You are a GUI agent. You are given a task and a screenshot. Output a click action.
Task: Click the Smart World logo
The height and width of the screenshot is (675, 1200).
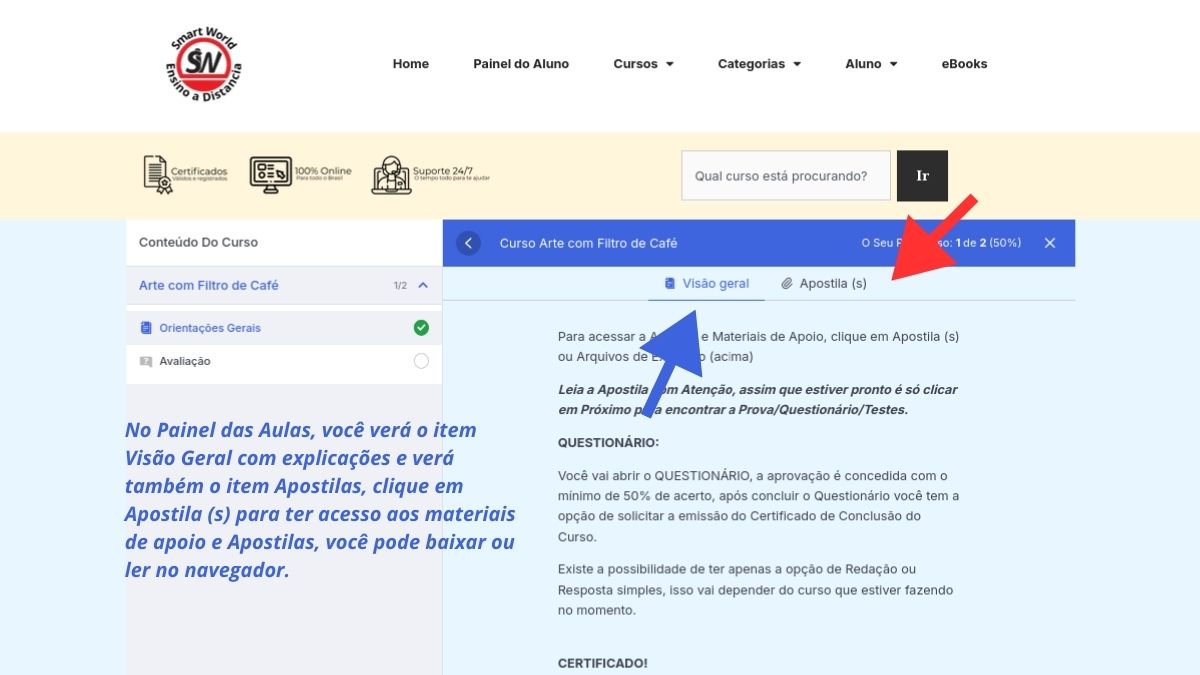[204, 65]
